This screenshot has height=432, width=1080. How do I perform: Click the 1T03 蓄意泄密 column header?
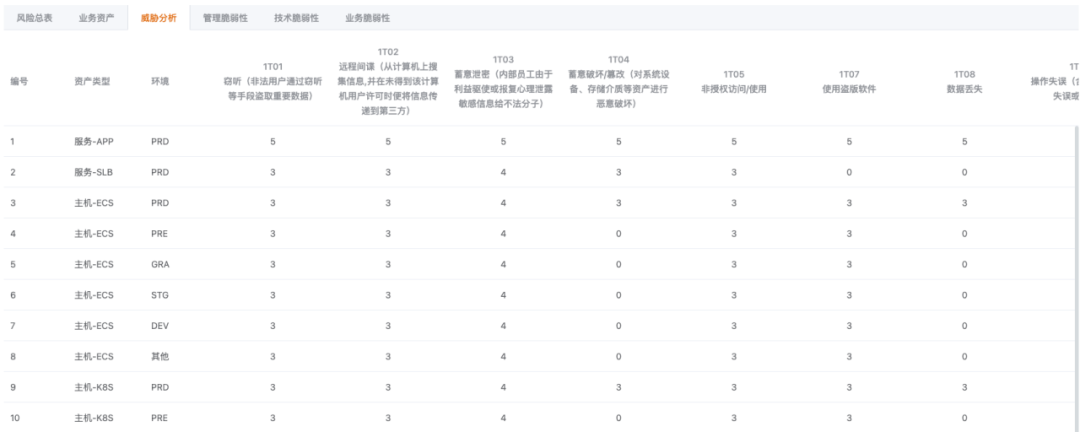click(x=503, y=81)
